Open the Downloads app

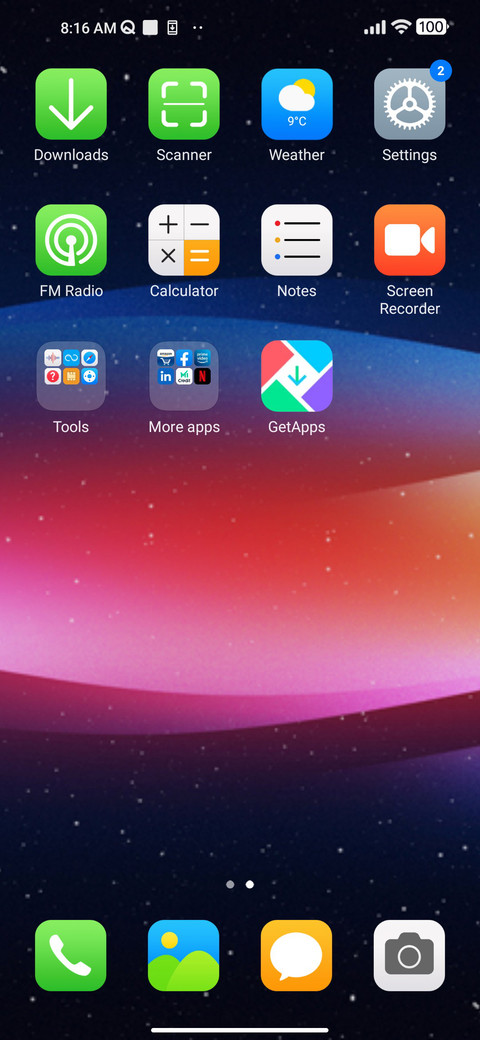71,104
